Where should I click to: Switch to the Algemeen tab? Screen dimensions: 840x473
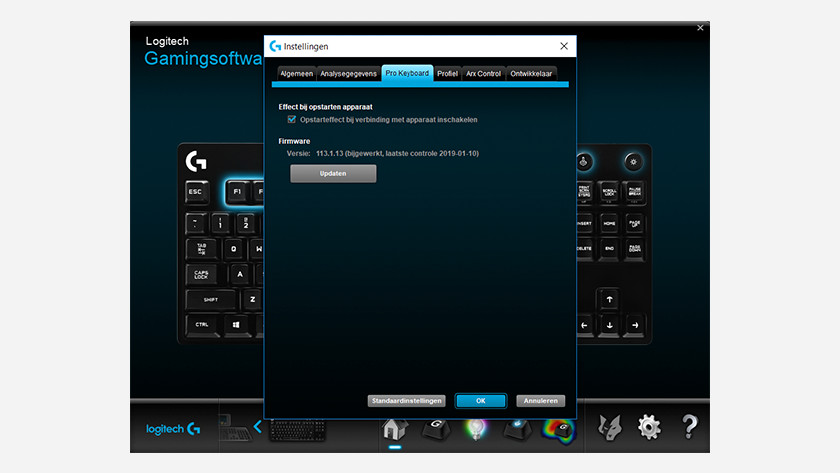(296, 74)
